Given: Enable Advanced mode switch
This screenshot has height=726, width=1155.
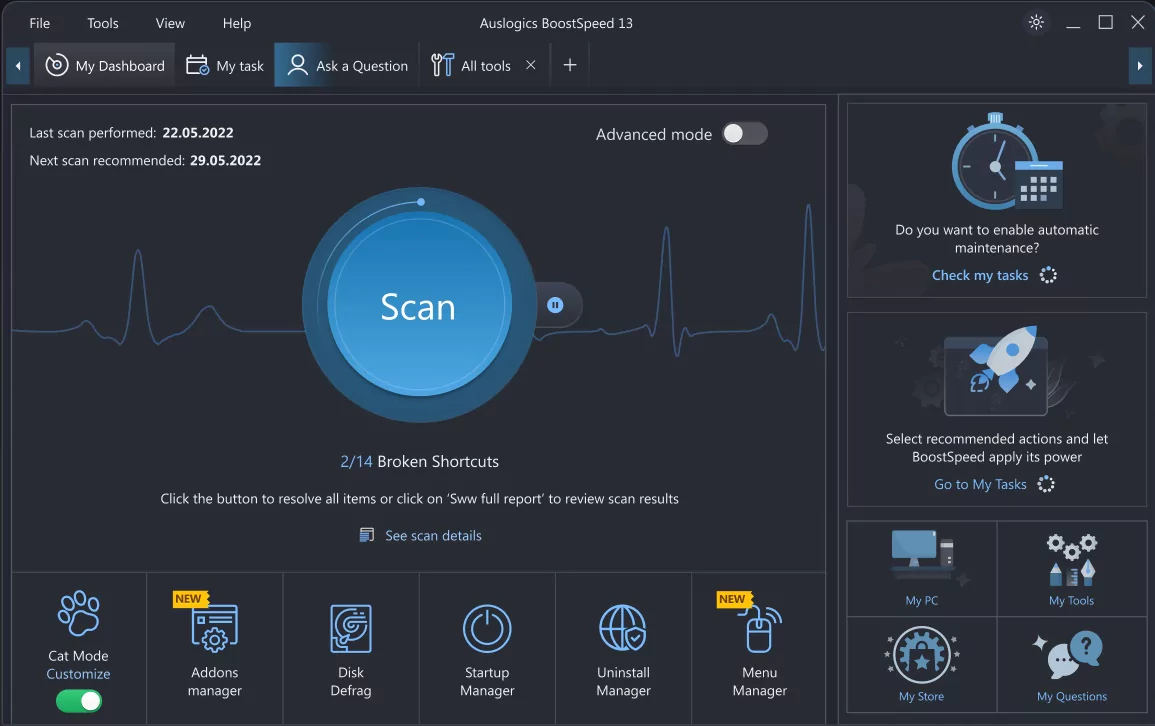Looking at the screenshot, I should click(x=745, y=133).
